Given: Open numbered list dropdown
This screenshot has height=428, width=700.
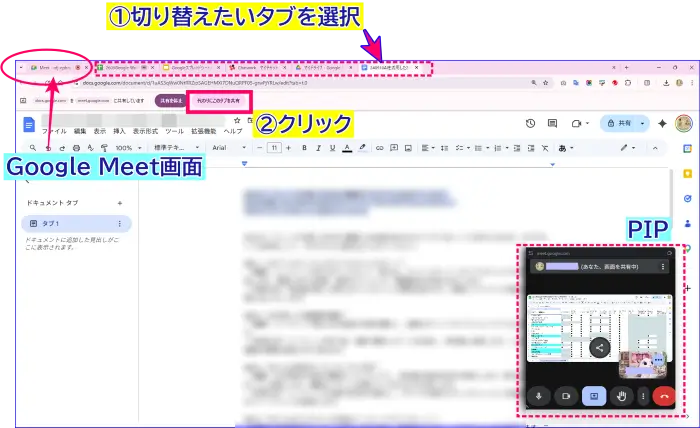Looking at the screenshot, I should [x=500, y=148].
